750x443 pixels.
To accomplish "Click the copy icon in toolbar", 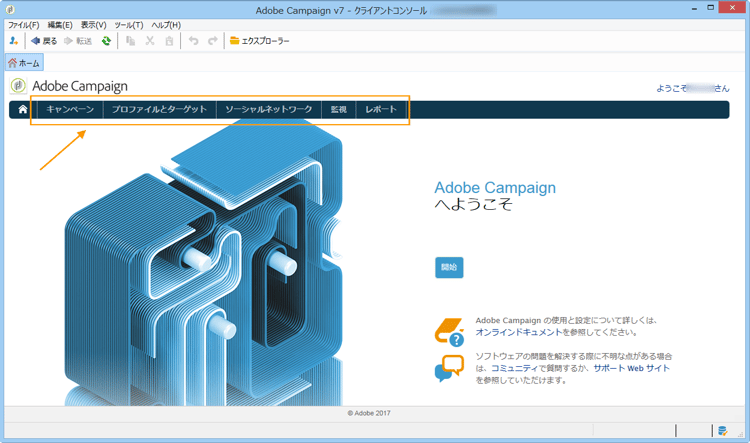I will click(x=130, y=41).
